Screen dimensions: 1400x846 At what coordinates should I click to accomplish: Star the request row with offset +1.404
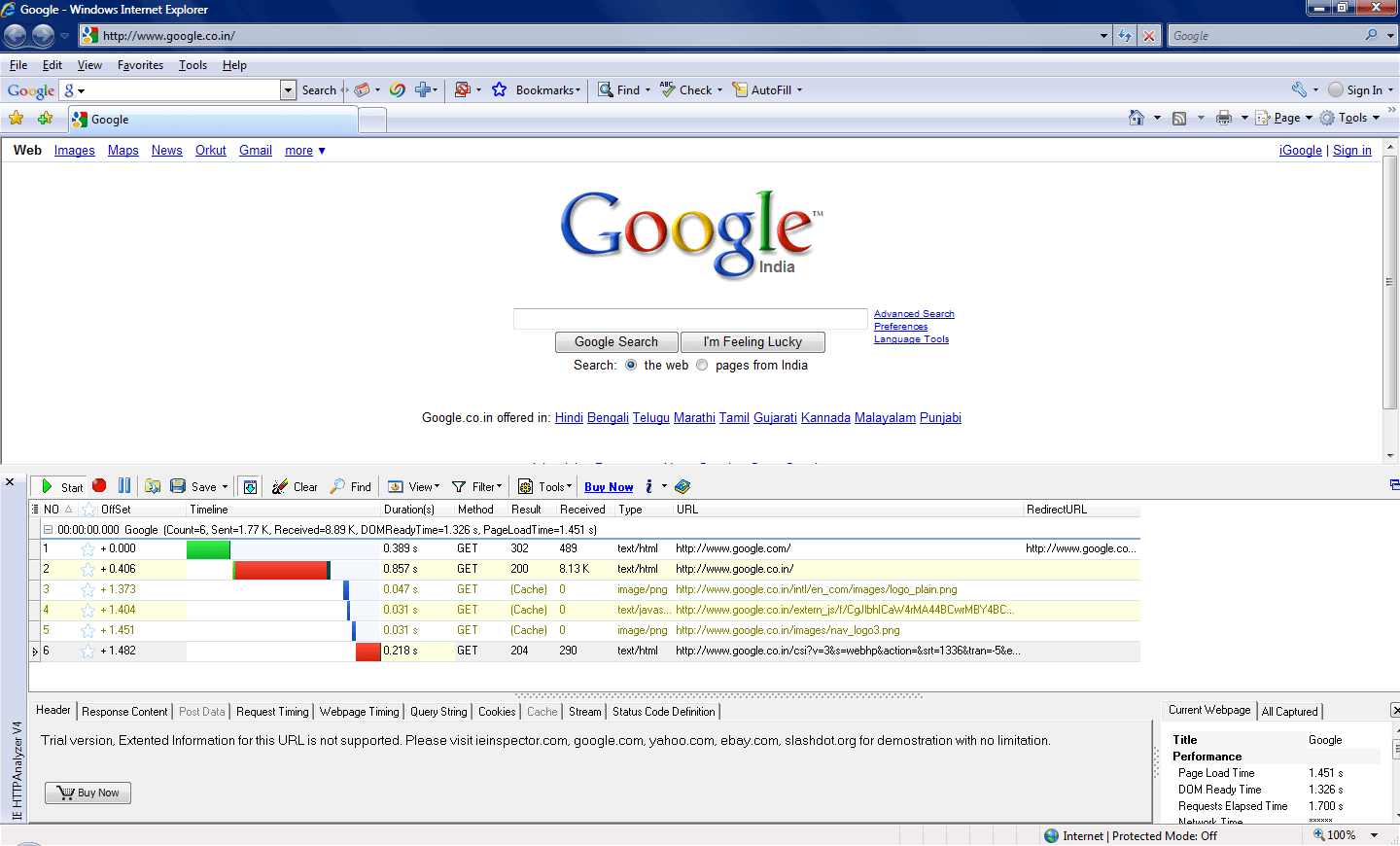[88, 611]
